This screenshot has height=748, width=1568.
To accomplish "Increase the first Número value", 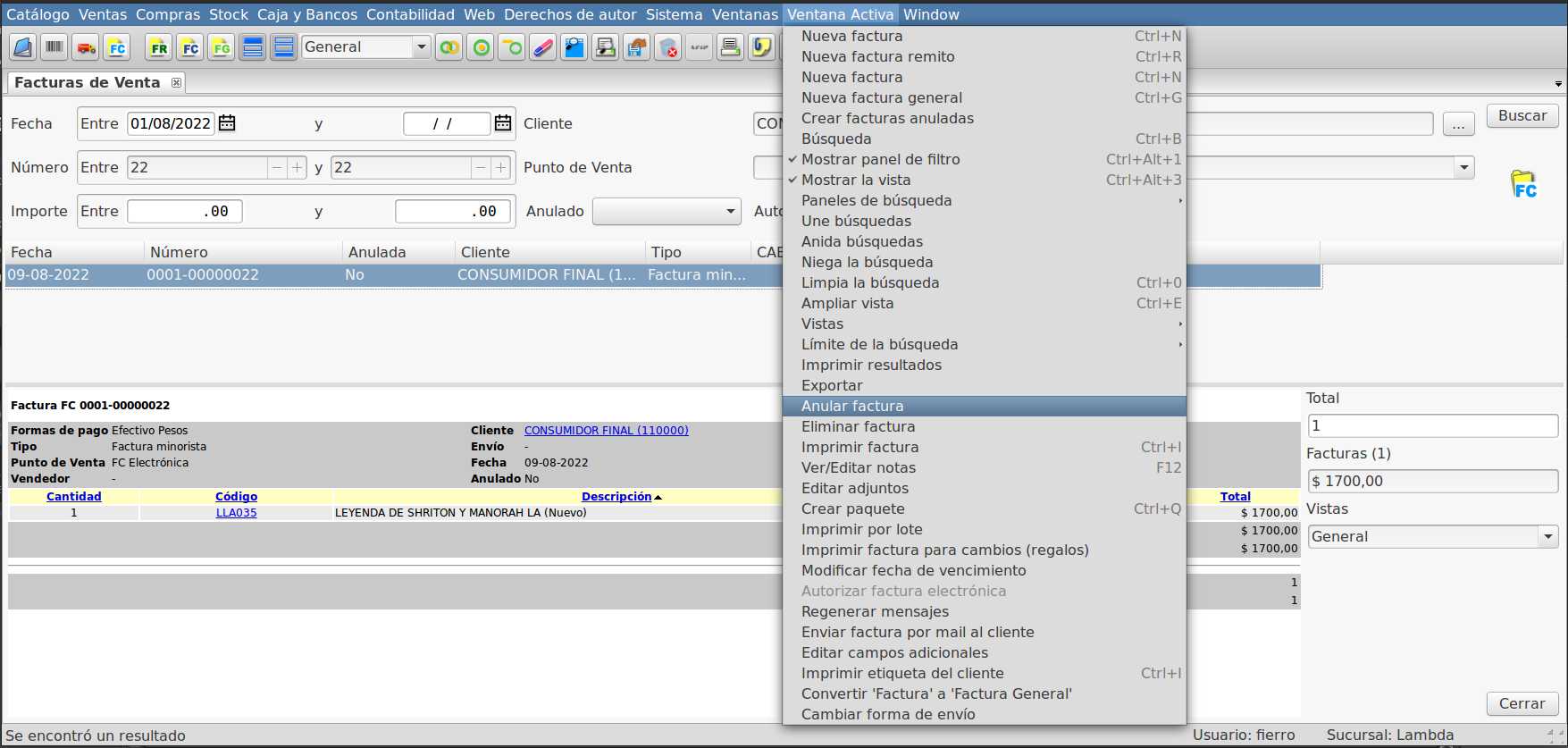I will [x=298, y=167].
